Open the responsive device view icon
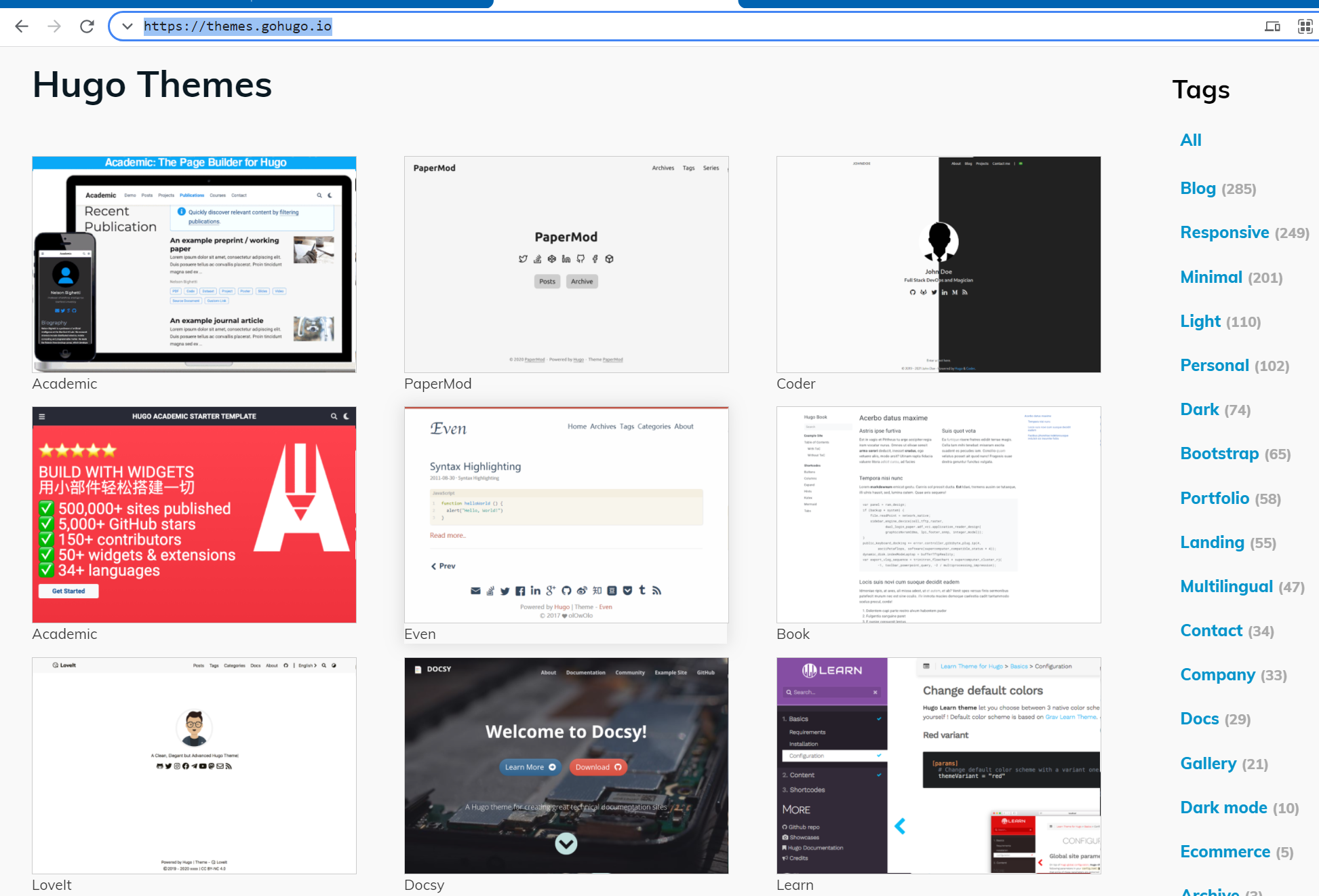 coord(1272,26)
